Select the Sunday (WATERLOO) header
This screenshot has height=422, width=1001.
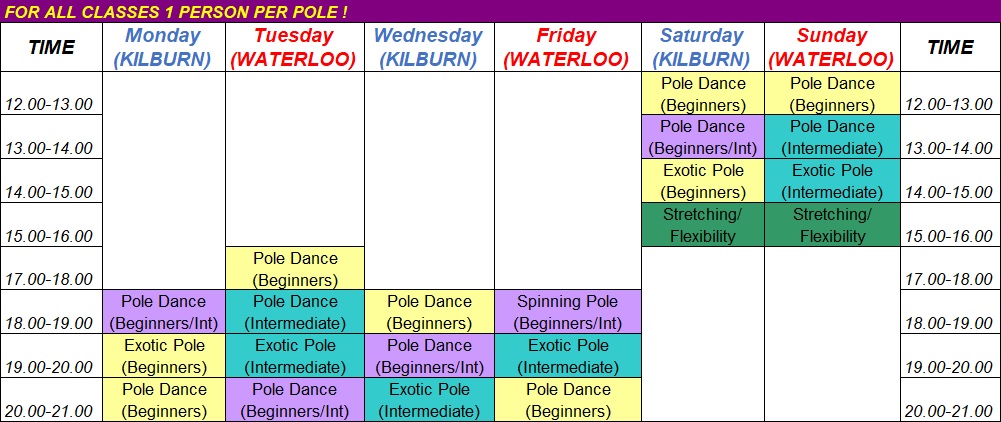pos(832,47)
